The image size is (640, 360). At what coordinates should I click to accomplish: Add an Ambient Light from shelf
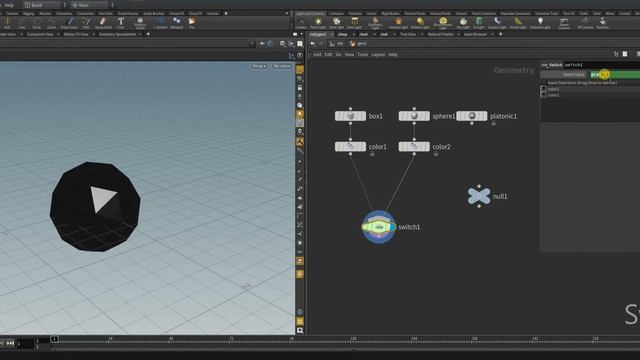click(x=540, y=23)
